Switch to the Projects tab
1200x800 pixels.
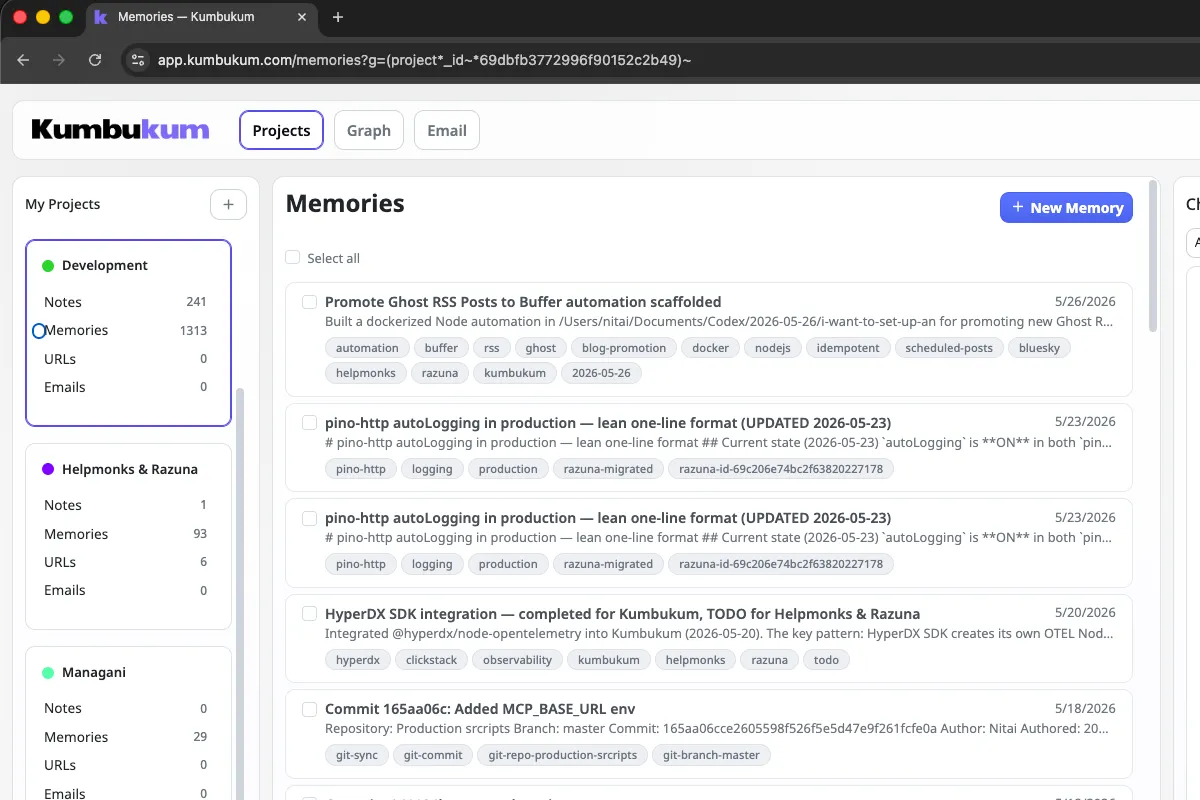coord(281,130)
